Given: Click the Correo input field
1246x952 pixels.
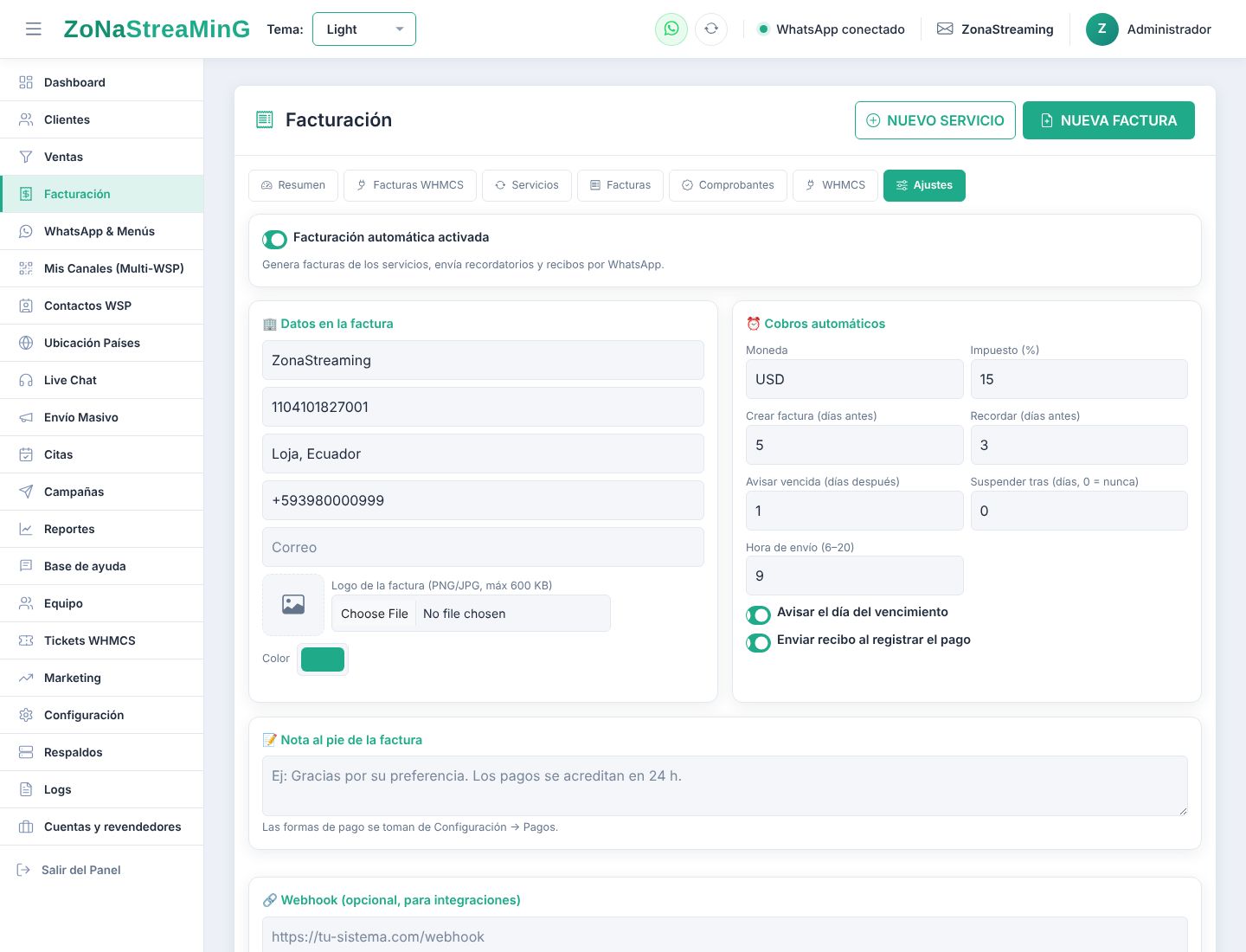Looking at the screenshot, I should 483,547.
